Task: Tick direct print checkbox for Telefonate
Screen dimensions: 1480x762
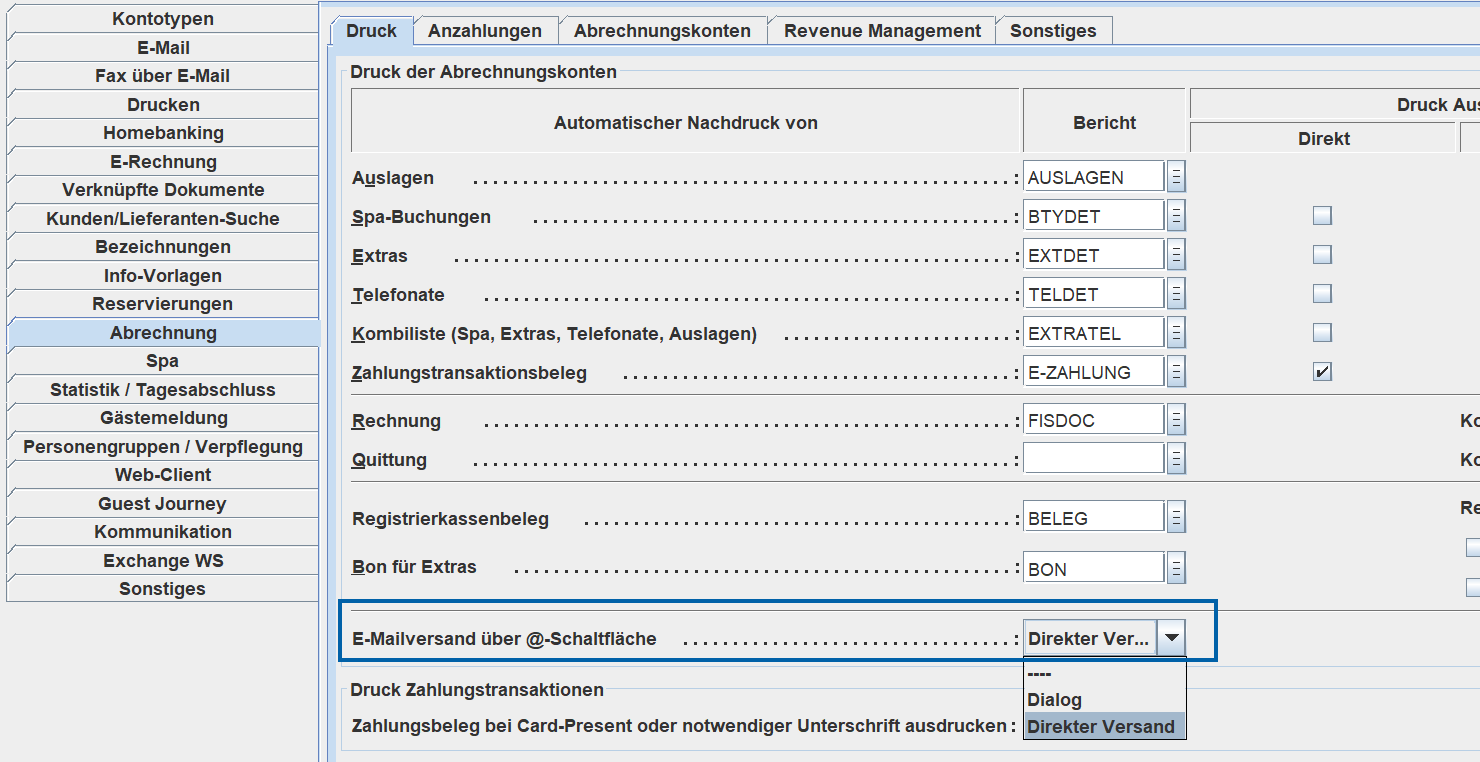Action: (x=1322, y=294)
